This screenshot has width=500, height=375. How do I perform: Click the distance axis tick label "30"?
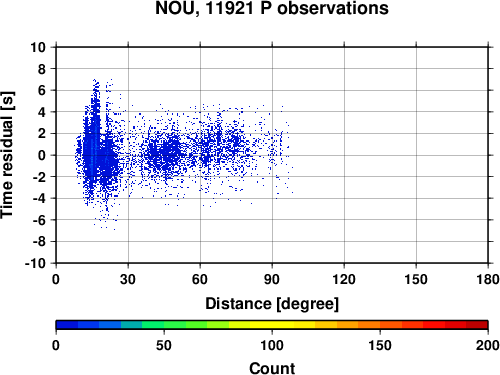tap(128, 279)
